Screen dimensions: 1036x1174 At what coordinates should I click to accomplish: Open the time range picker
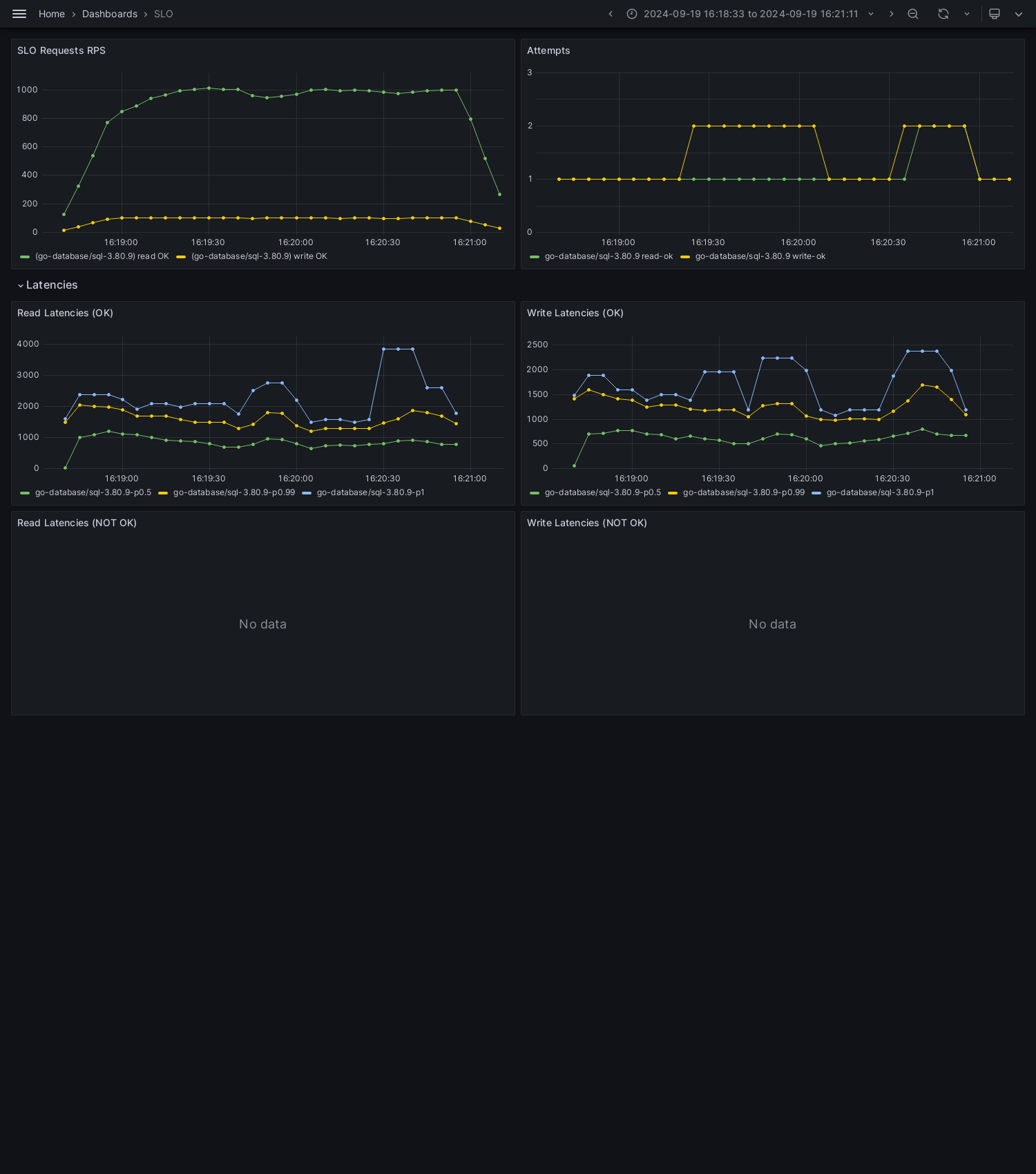[x=750, y=14]
